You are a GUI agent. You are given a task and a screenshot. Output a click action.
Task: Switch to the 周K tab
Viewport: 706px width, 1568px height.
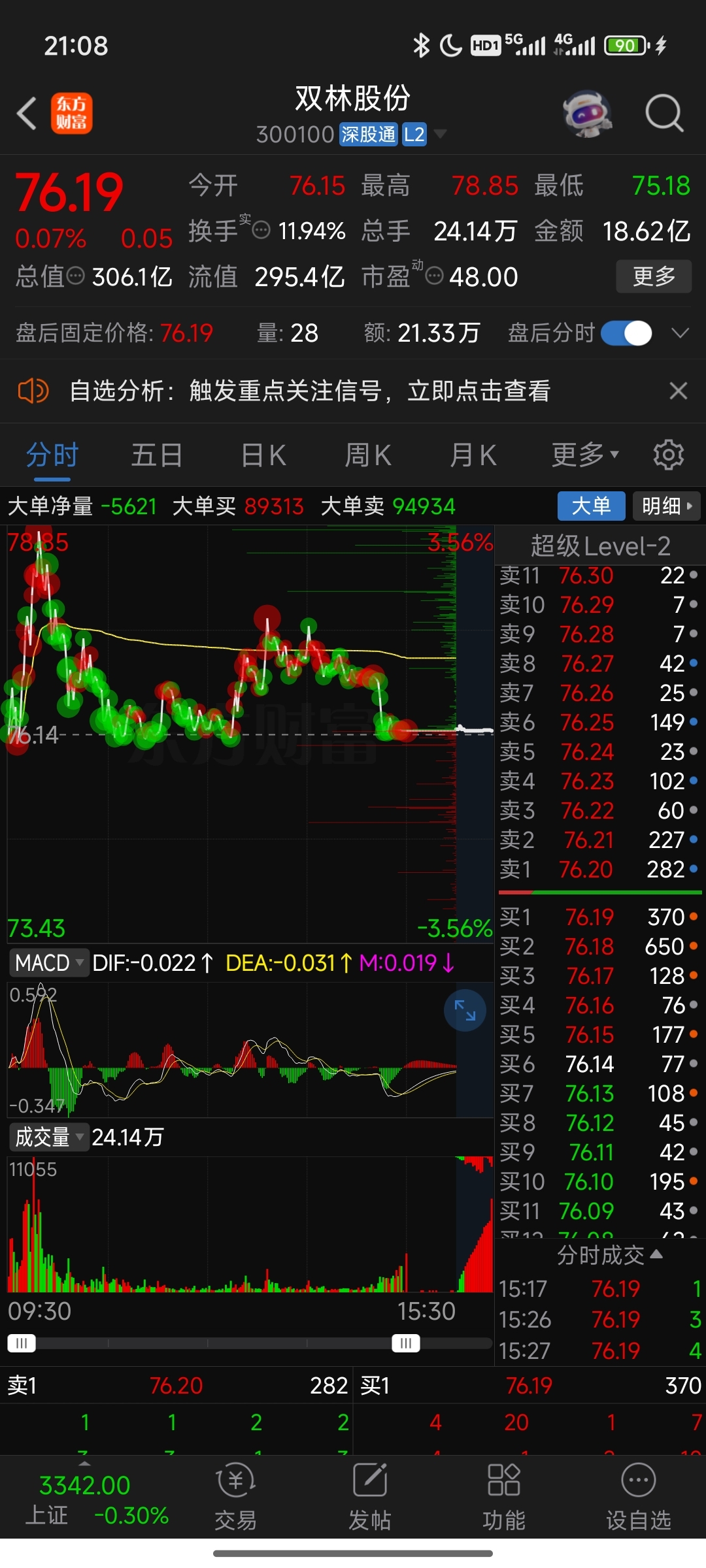click(368, 455)
